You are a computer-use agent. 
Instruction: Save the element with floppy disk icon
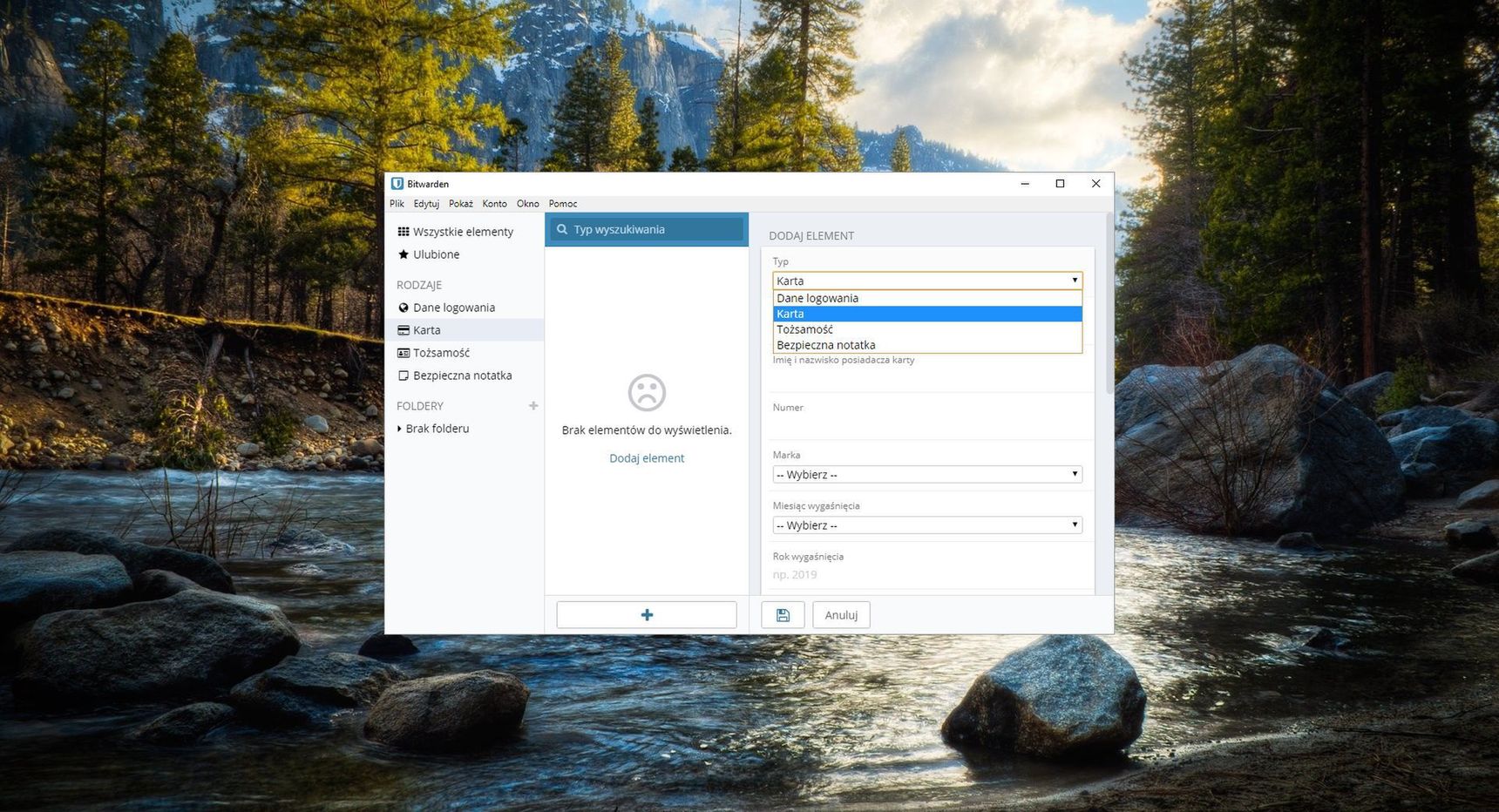783,615
